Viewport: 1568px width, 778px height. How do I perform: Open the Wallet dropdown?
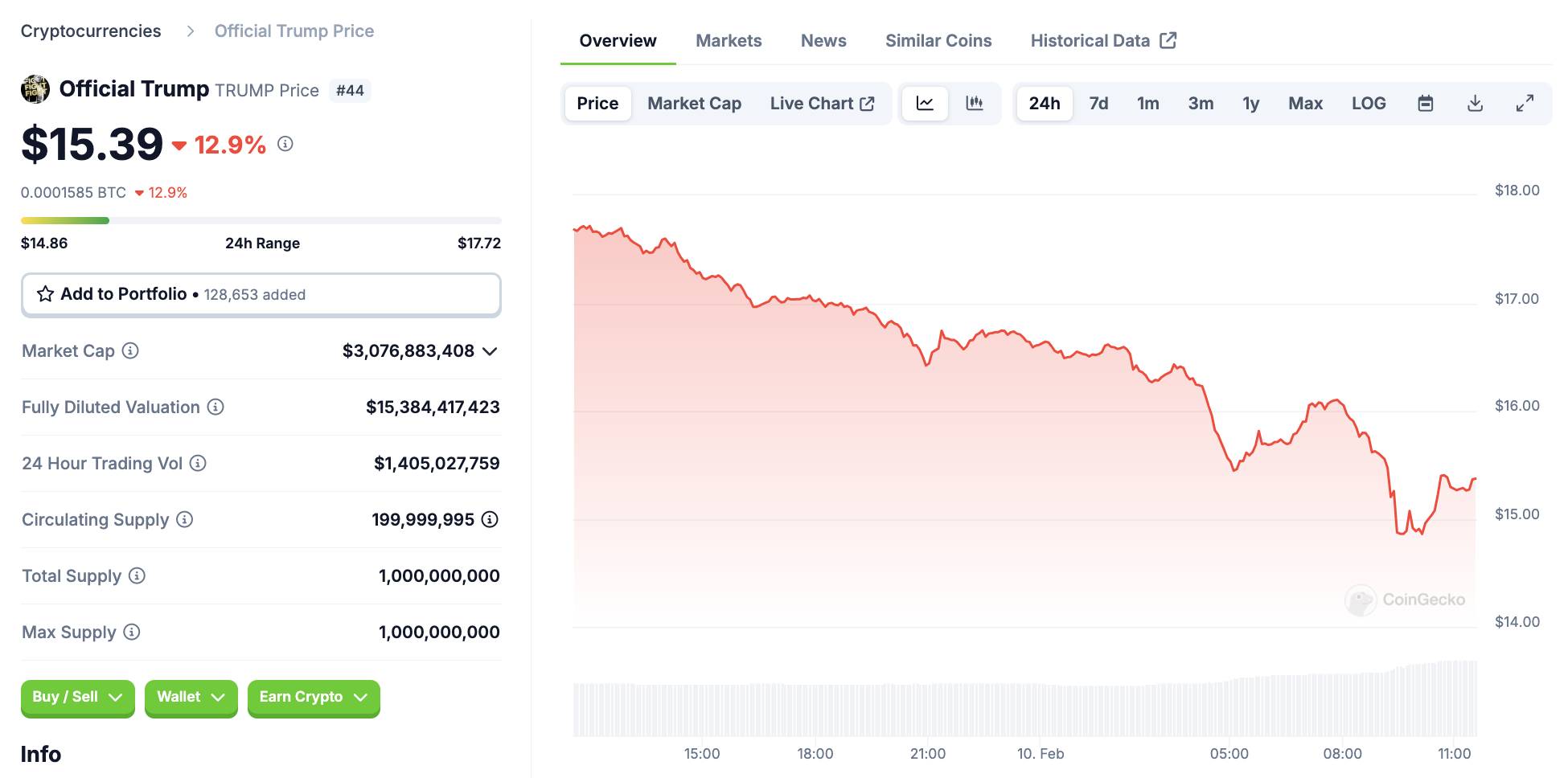191,698
